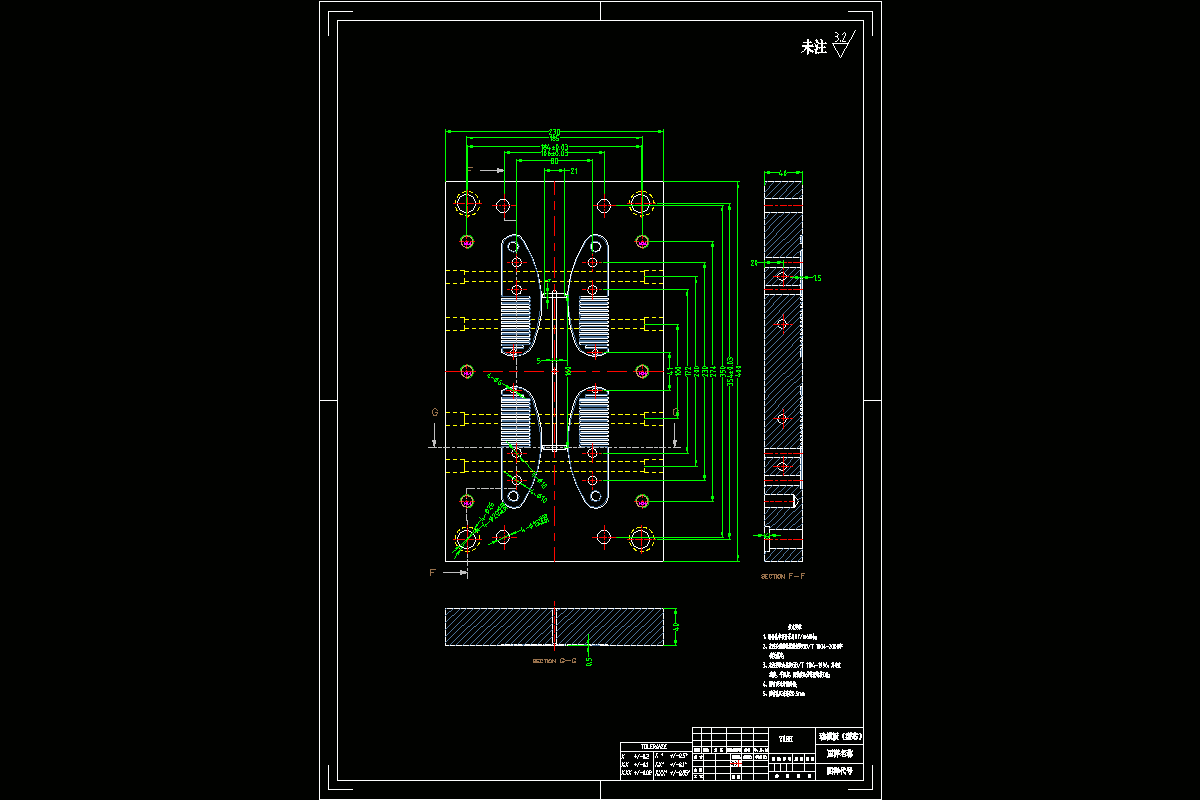This screenshot has width=1200, height=800.
Task: Click the 1.5 dimension on section F-F
Action: click(x=816, y=278)
